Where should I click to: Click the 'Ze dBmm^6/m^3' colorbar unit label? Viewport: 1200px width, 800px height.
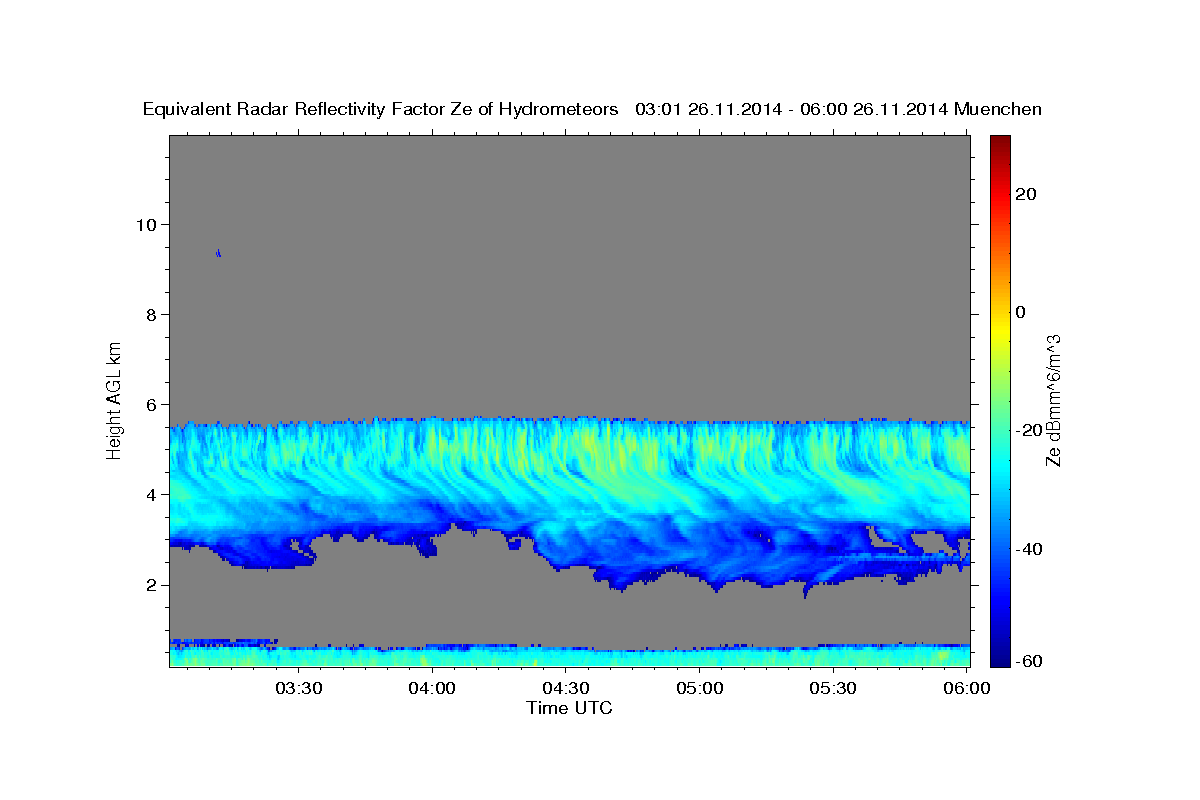click(1053, 400)
